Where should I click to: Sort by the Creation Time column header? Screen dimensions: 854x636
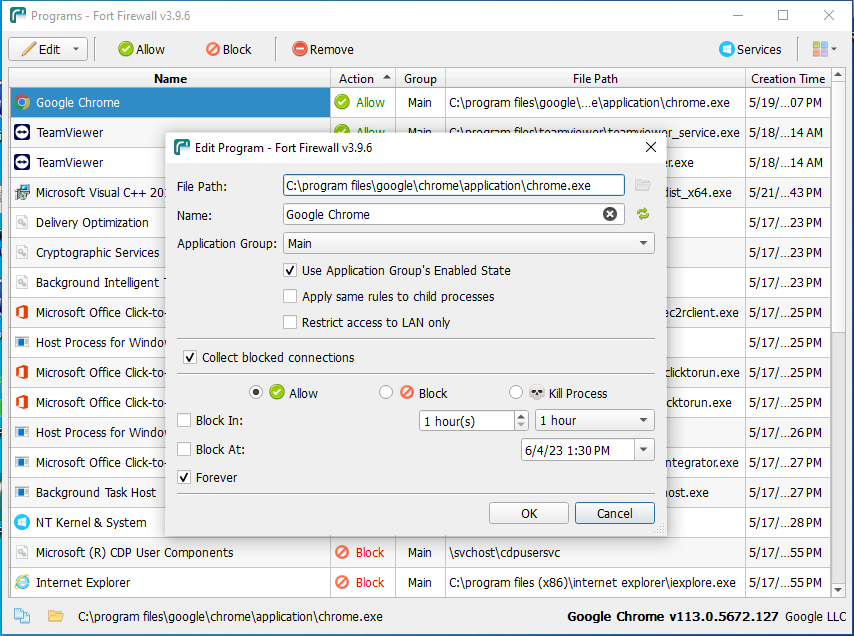[787, 78]
